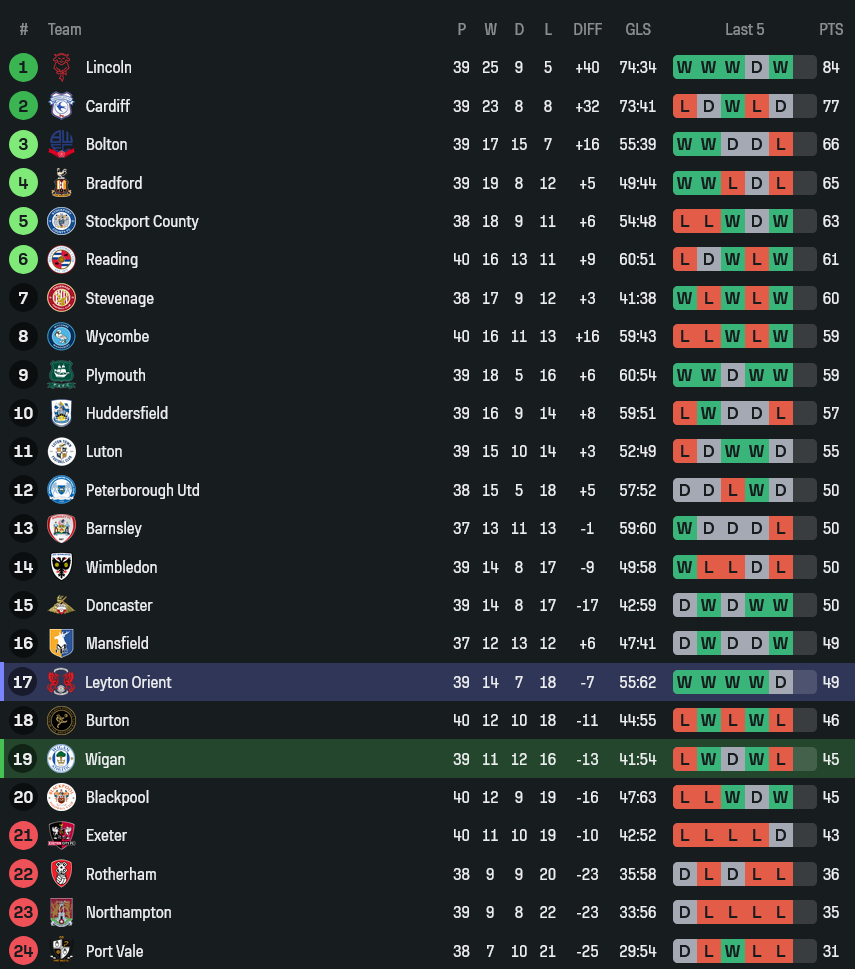This screenshot has height=969, width=855.
Task: Open the Wigan club crest
Action: [61, 759]
